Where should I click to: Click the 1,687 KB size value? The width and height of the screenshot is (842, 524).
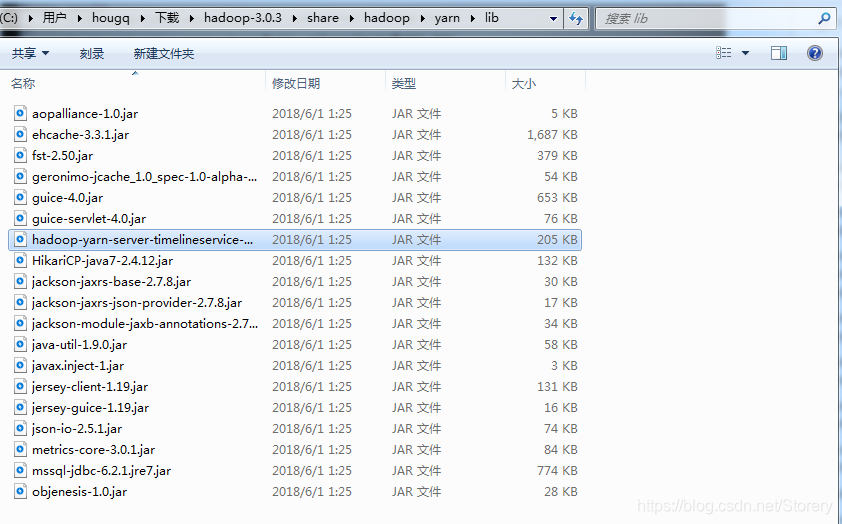coord(552,134)
